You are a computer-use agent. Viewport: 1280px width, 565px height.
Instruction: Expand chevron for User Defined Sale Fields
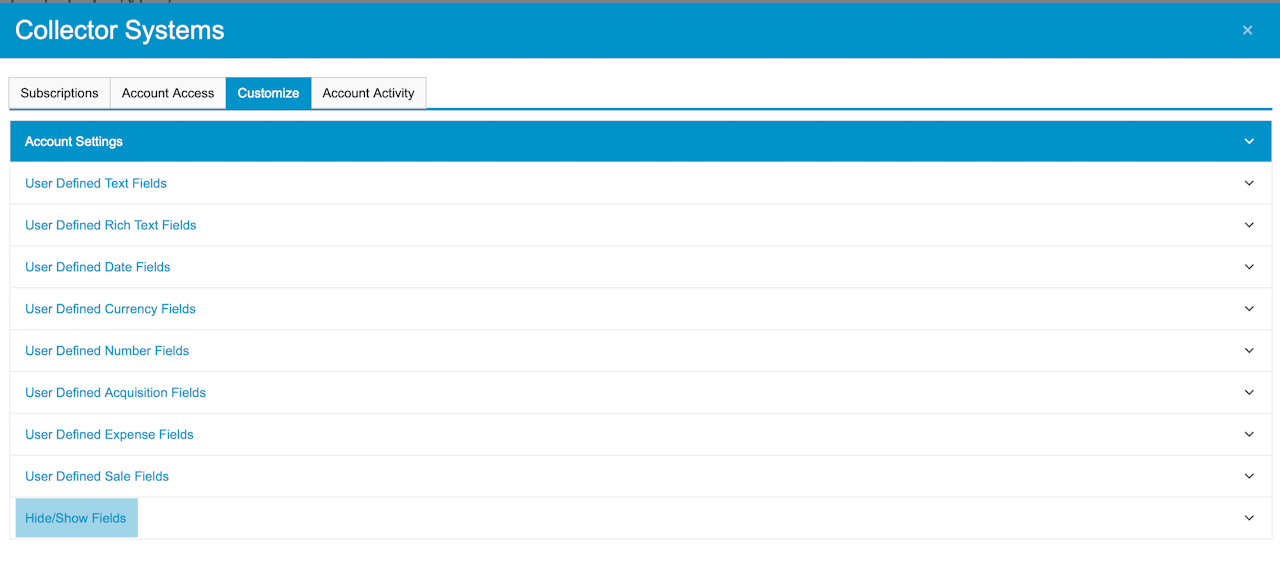1249,476
